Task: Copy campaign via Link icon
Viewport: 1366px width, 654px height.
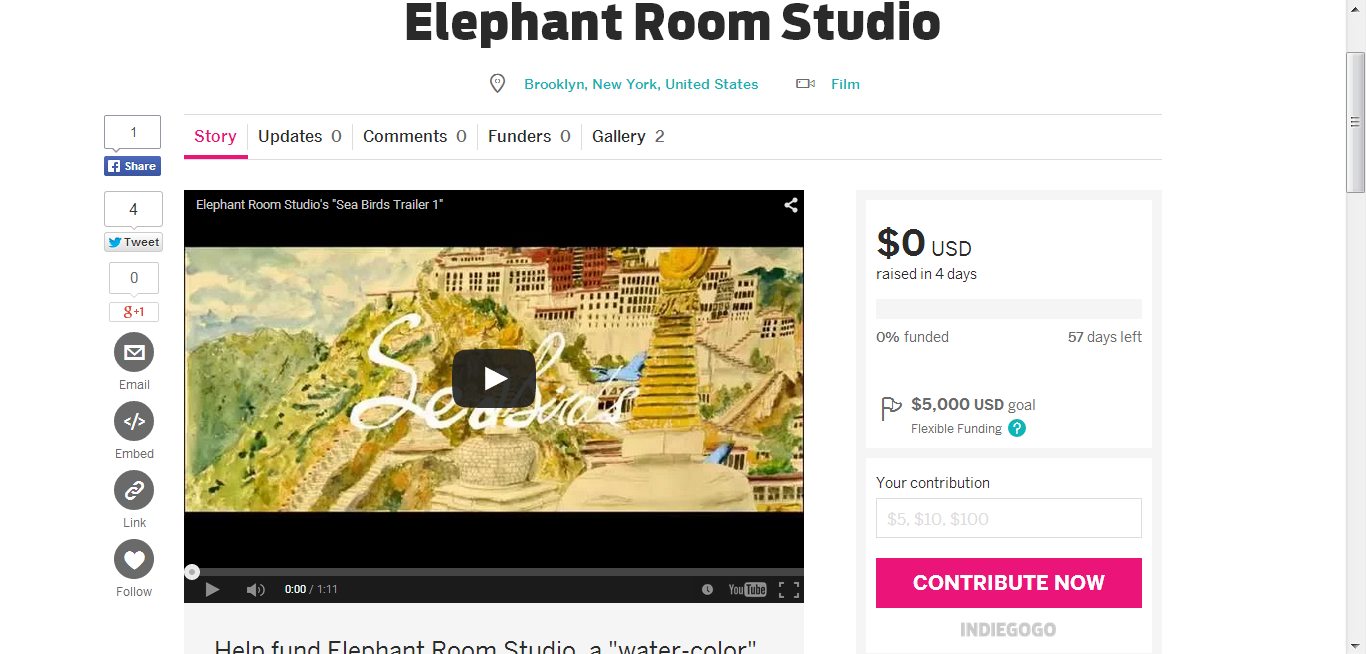Action: pyautogui.click(x=134, y=490)
